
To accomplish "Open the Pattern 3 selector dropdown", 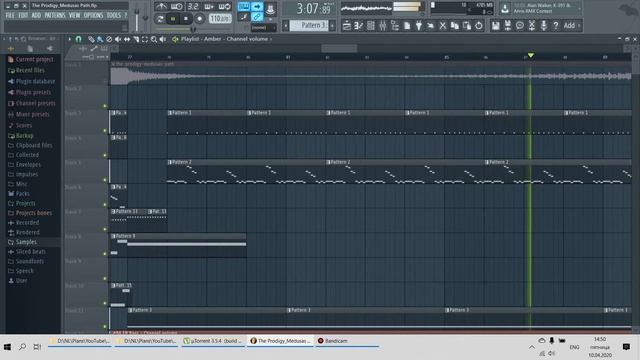I will [x=309, y=26].
